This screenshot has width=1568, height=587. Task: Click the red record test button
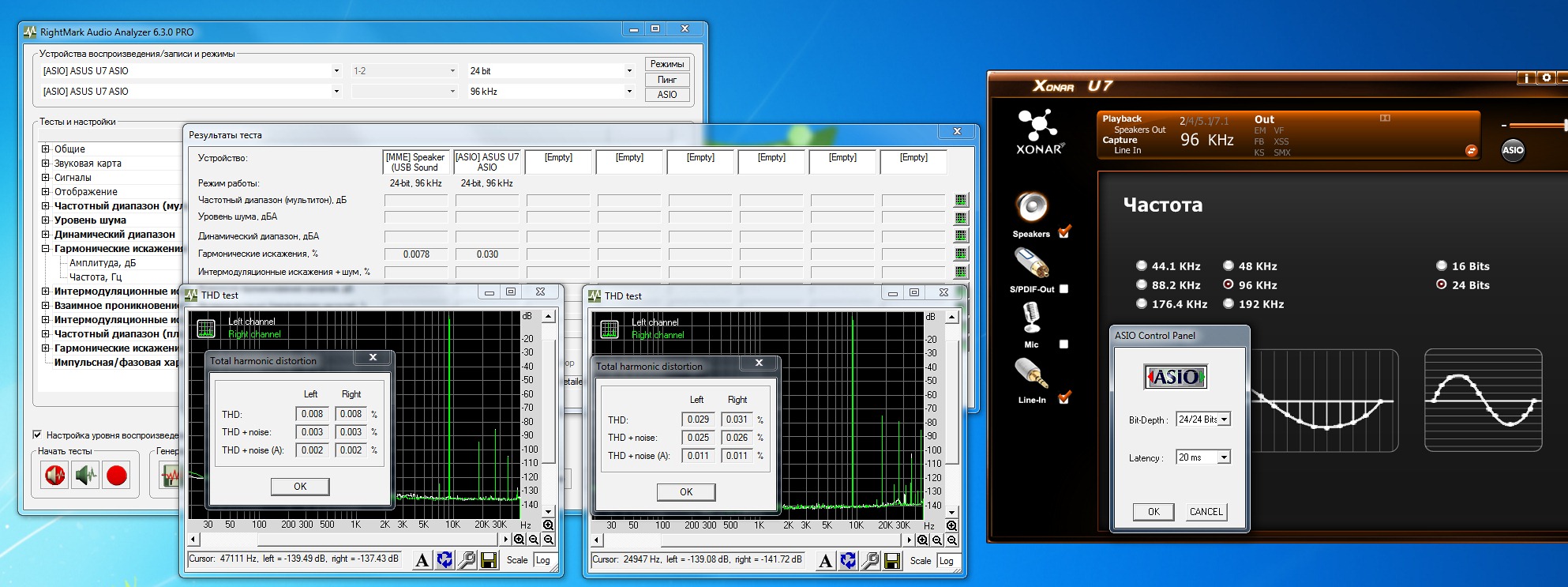pyautogui.click(x=117, y=476)
